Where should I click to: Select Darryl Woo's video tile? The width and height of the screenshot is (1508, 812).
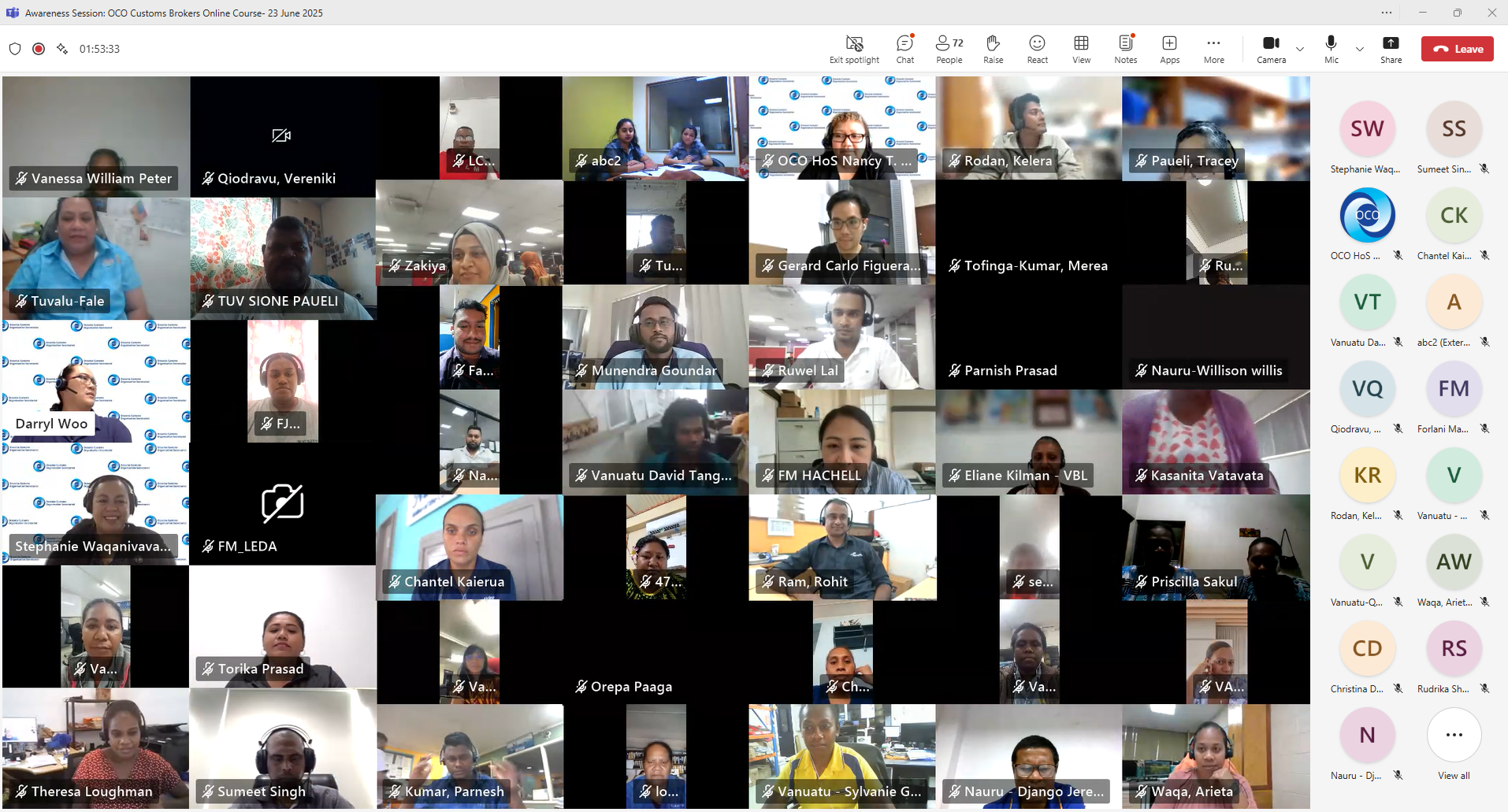pos(96,380)
